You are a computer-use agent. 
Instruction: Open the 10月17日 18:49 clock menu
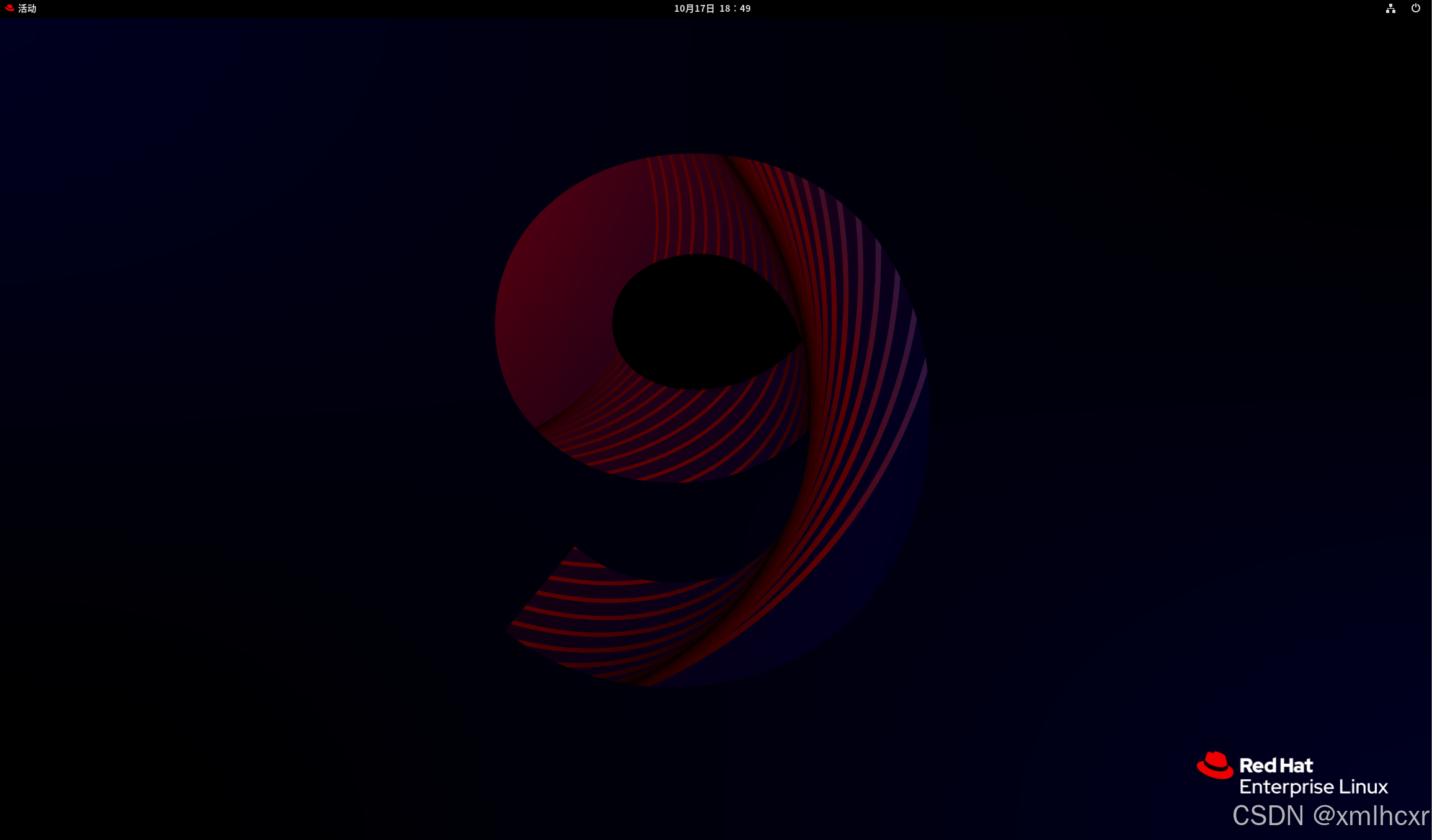tap(712, 8)
